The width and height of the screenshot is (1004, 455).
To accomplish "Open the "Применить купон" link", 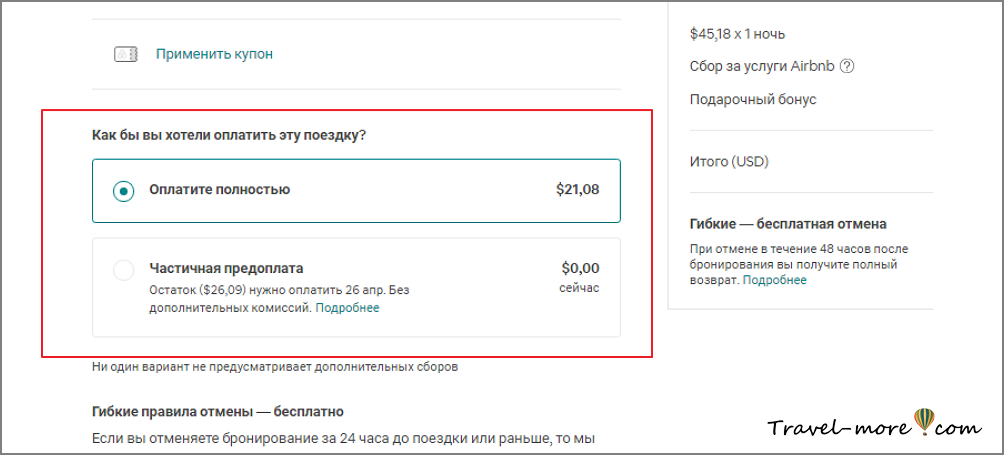I will click(214, 54).
